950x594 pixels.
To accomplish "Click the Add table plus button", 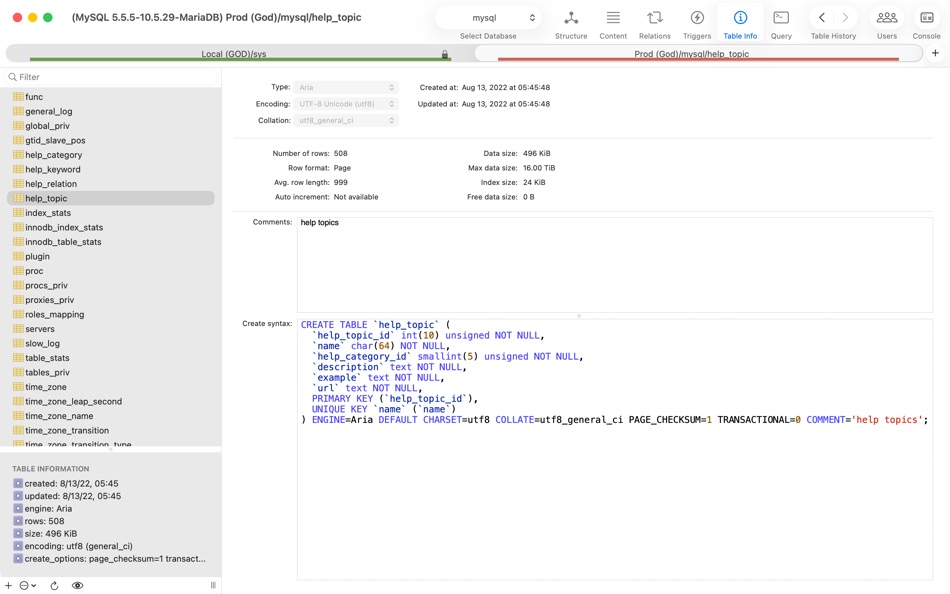I will pos(8,586).
